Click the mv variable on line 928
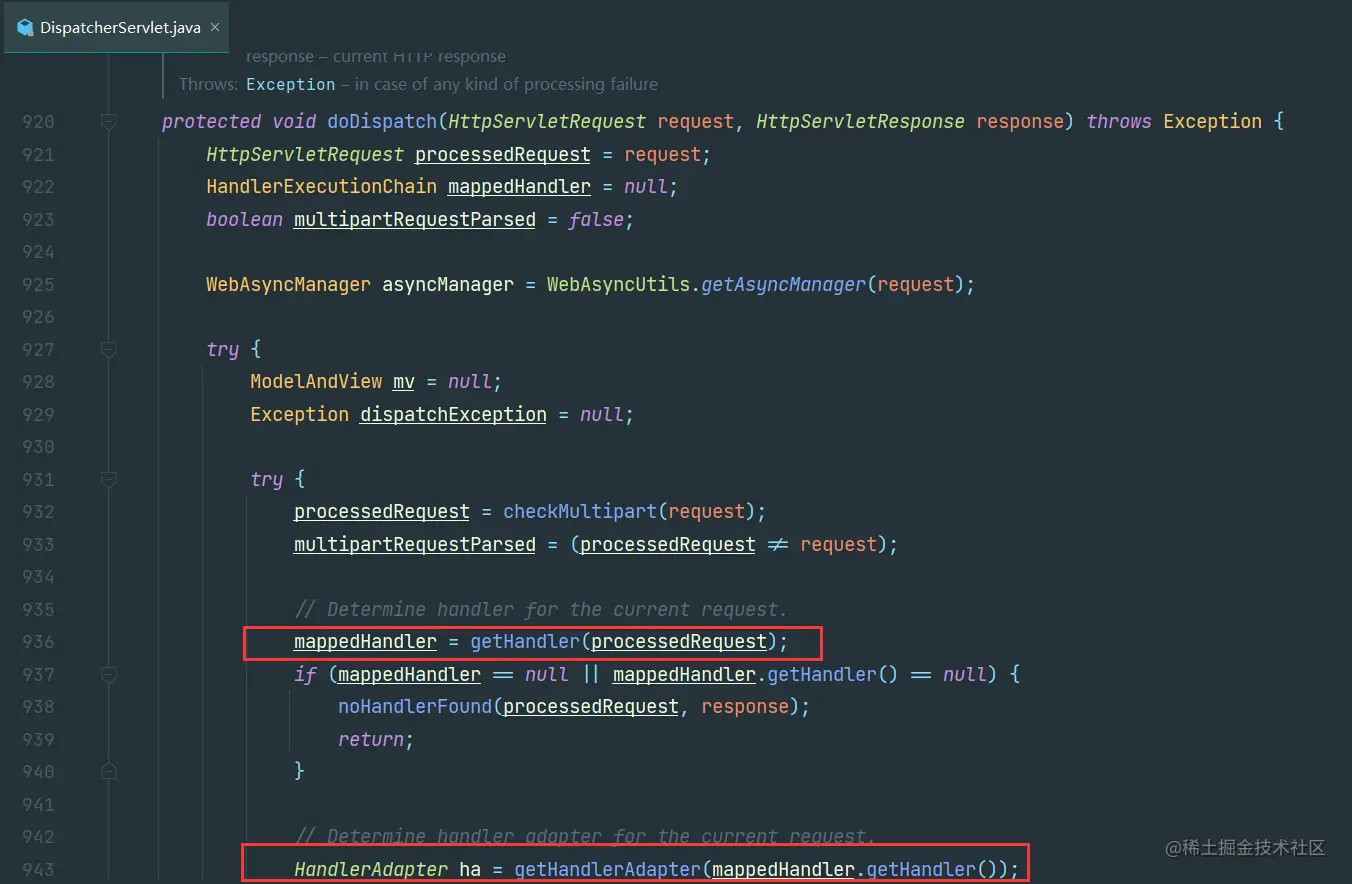 click(x=403, y=382)
